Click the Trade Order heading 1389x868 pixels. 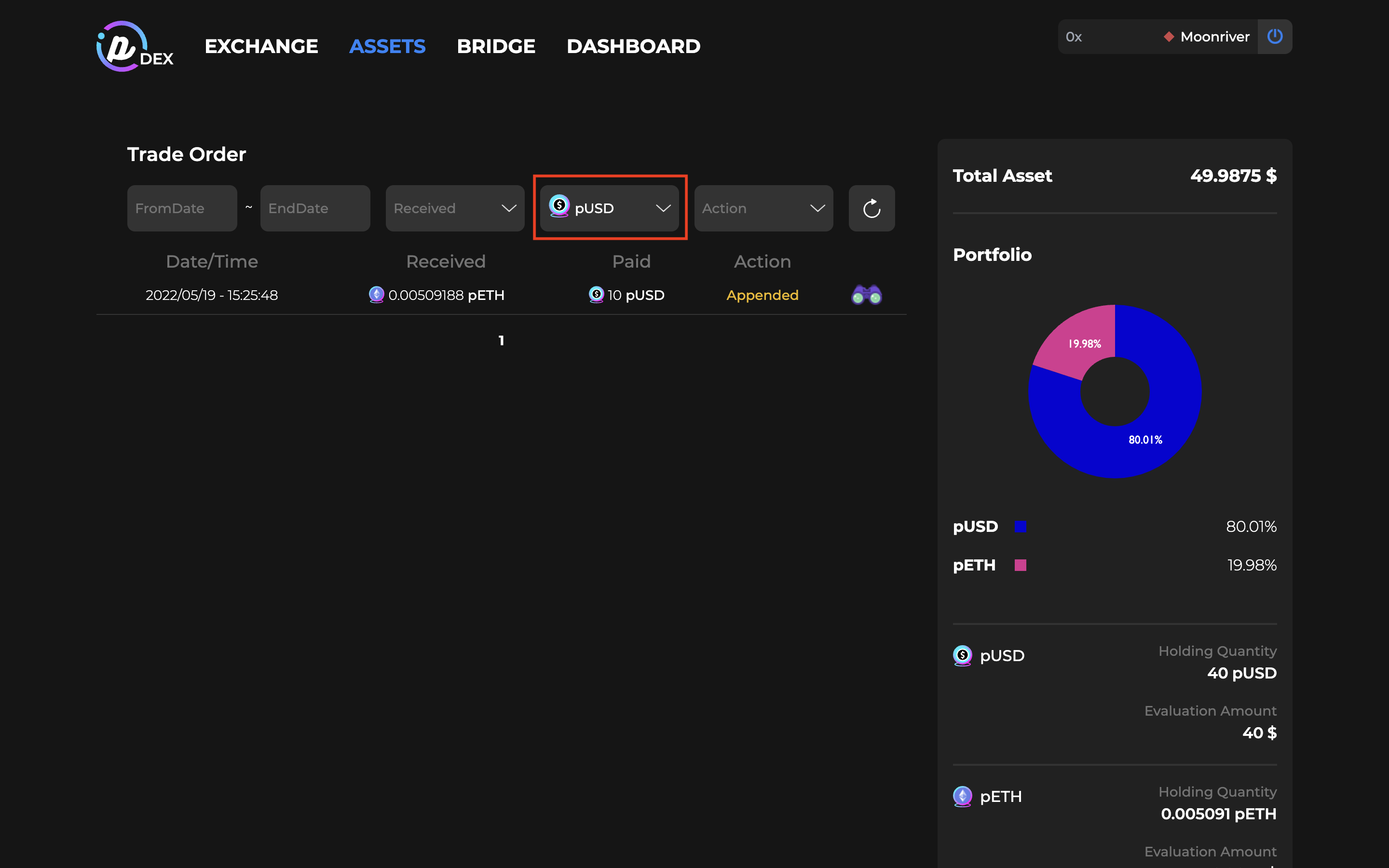[187, 154]
